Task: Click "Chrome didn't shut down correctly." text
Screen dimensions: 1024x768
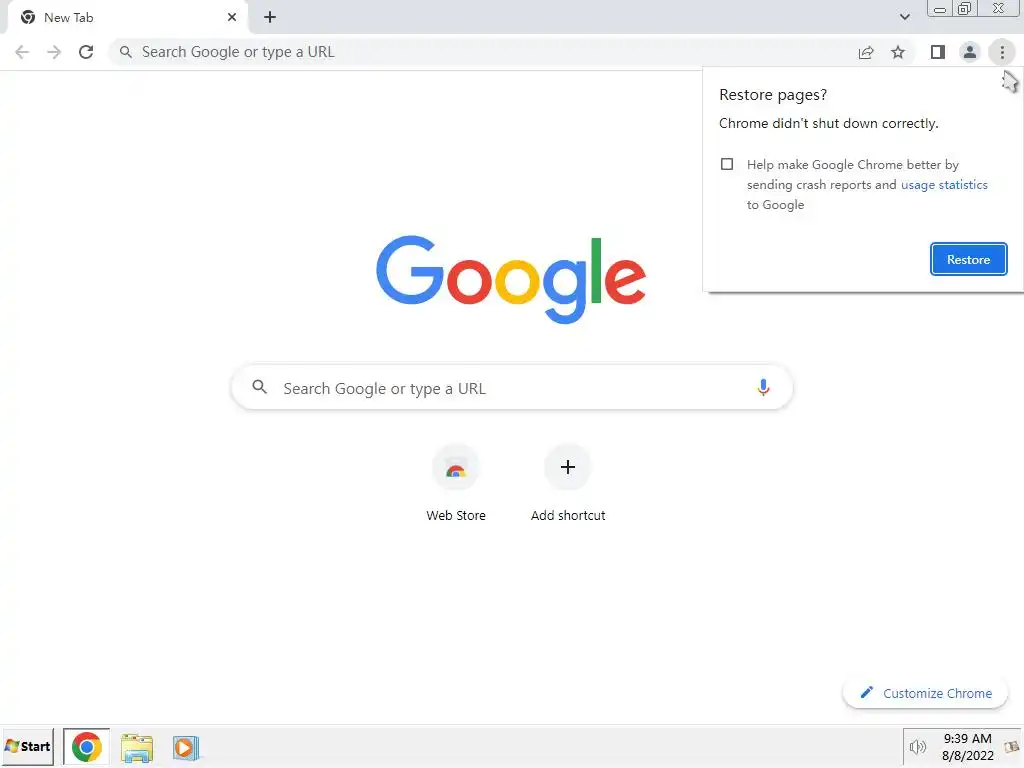Action: pyautogui.click(x=828, y=123)
